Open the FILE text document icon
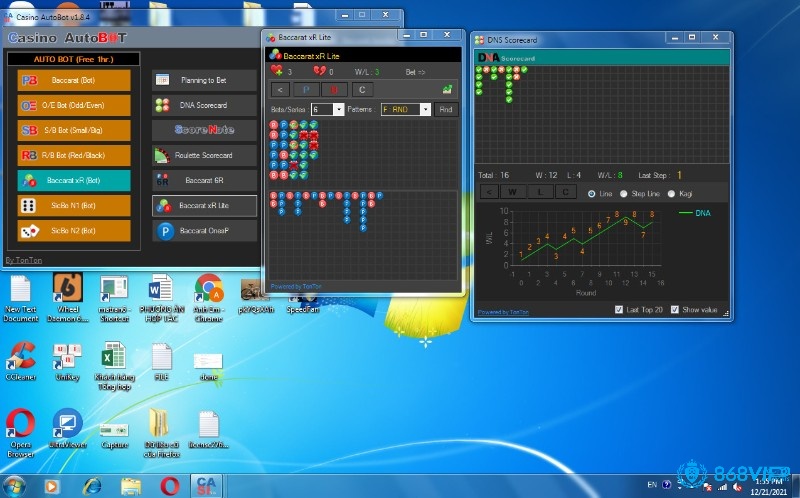This screenshot has width=800, height=498. coord(161,362)
